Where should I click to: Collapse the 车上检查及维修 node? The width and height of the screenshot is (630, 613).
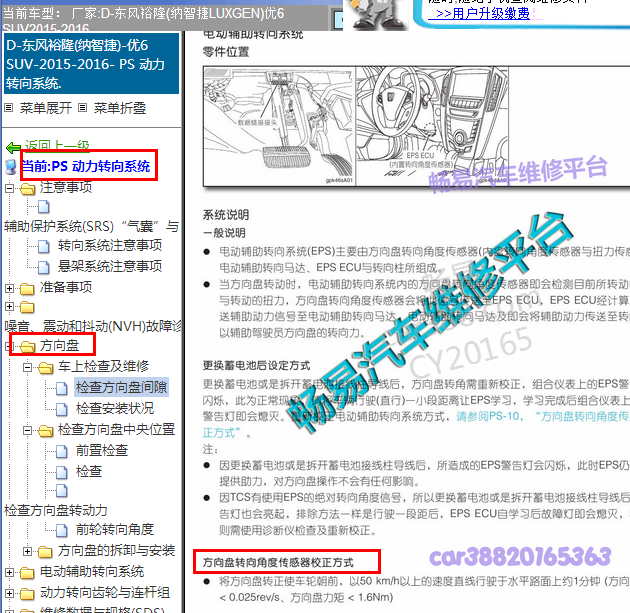click(x=27, y=367)
